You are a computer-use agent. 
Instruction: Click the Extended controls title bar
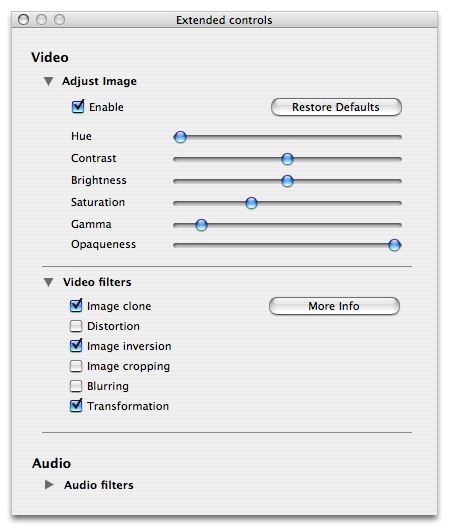(x=224, y=20)
